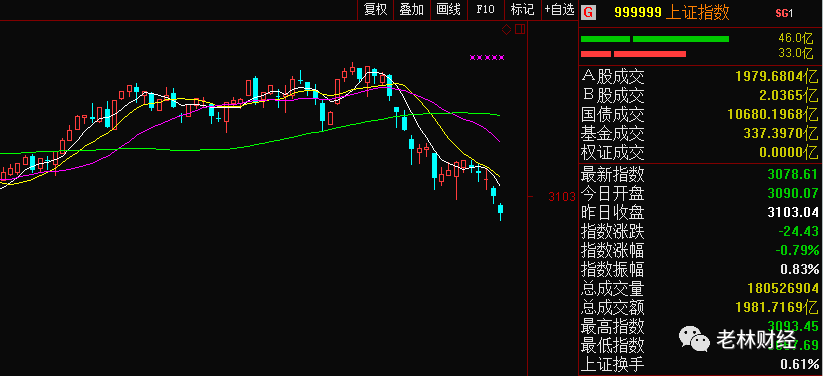The width and height of the screenshot is (823, 376).
Task: Click the split-panel square icon above chart
Action: (520, 29)
